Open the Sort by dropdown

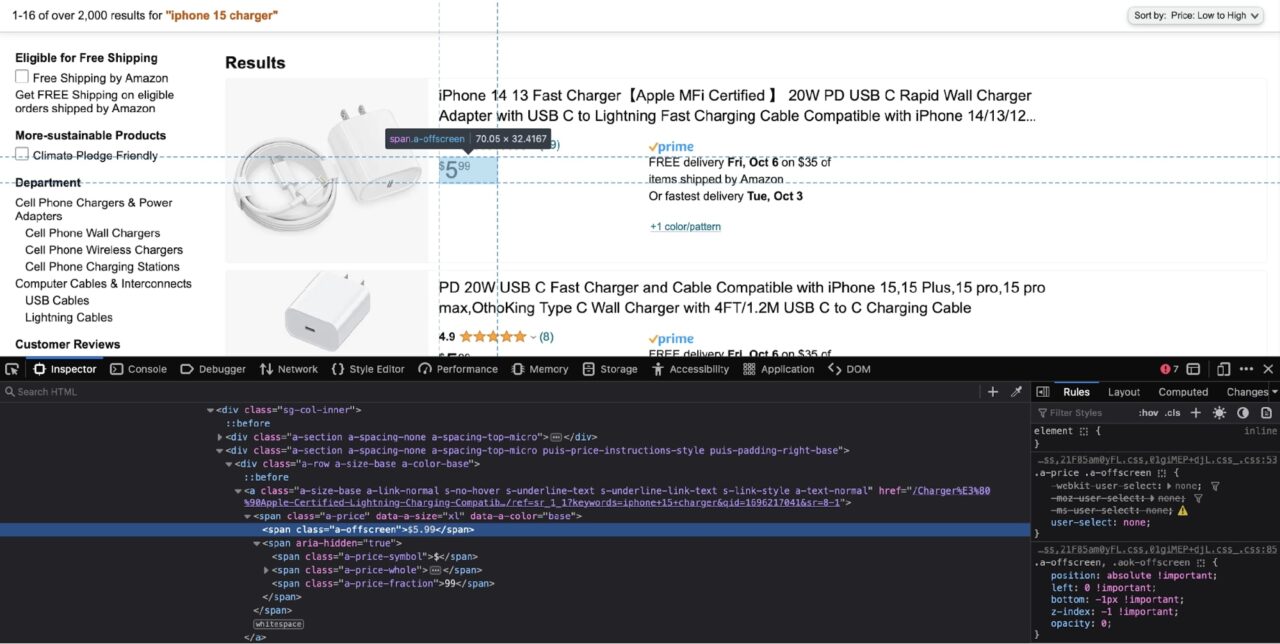tap(1195, 15)
